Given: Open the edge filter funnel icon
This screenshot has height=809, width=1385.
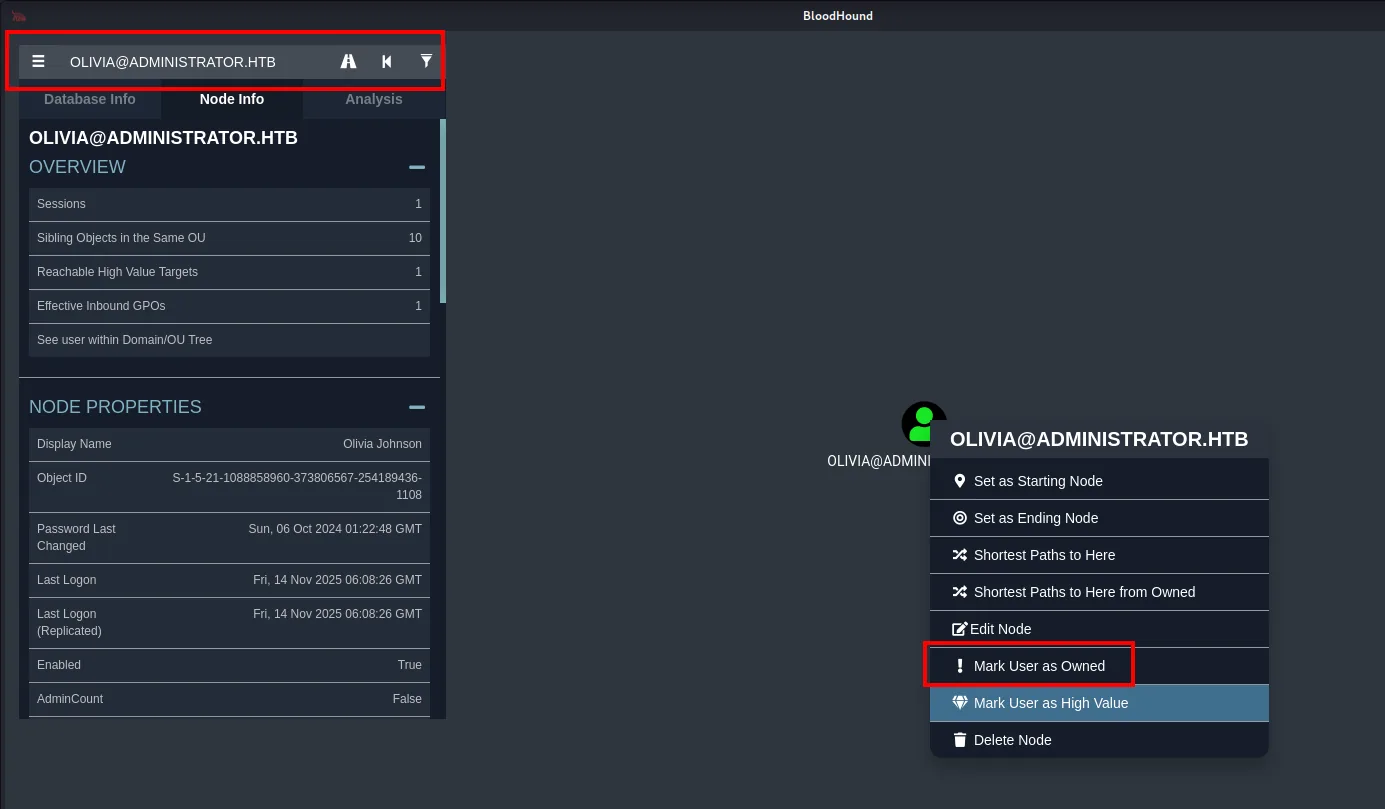Looking at the screenshot, I should [426, 62].
